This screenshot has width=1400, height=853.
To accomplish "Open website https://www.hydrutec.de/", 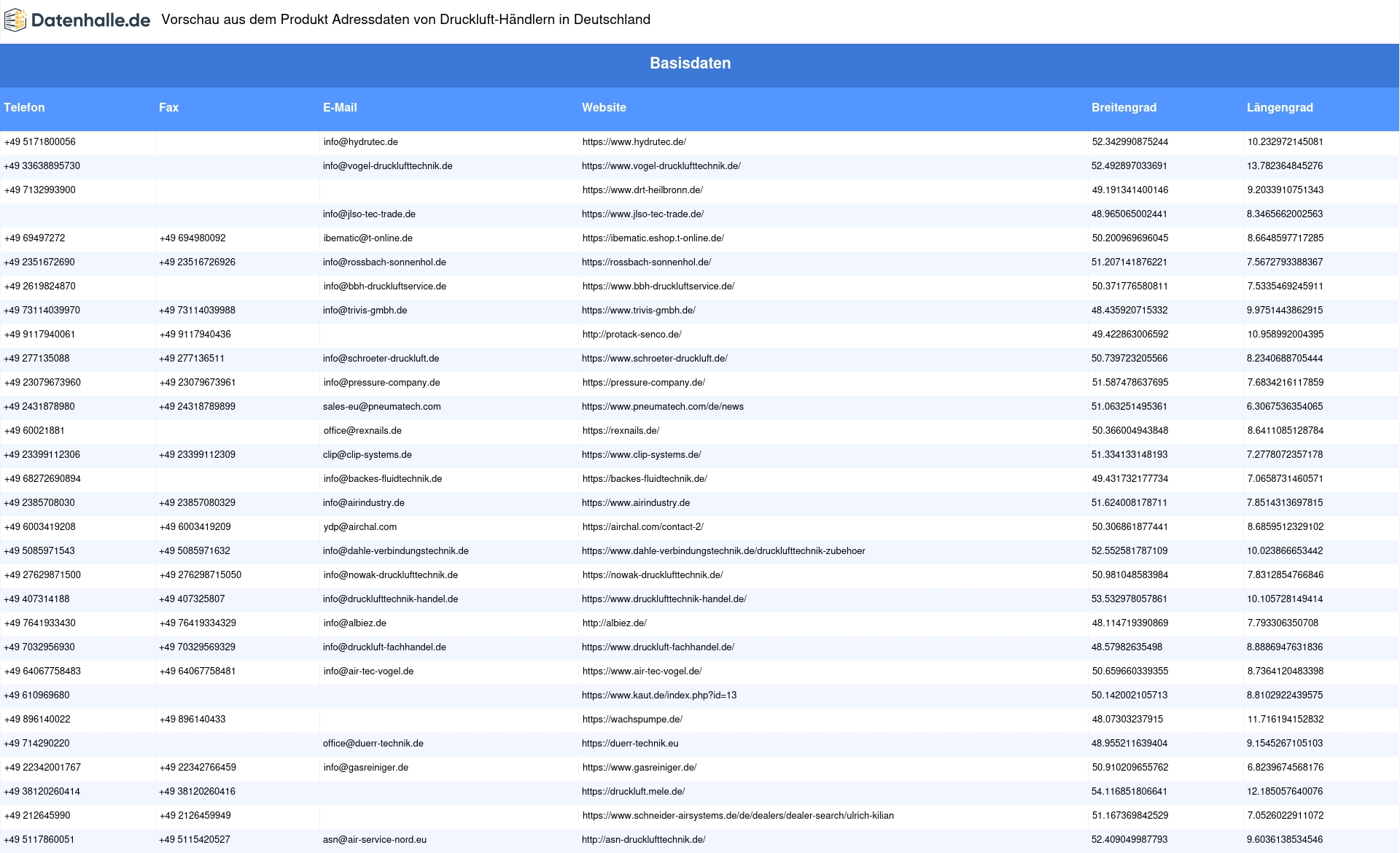I will (634, 142).
